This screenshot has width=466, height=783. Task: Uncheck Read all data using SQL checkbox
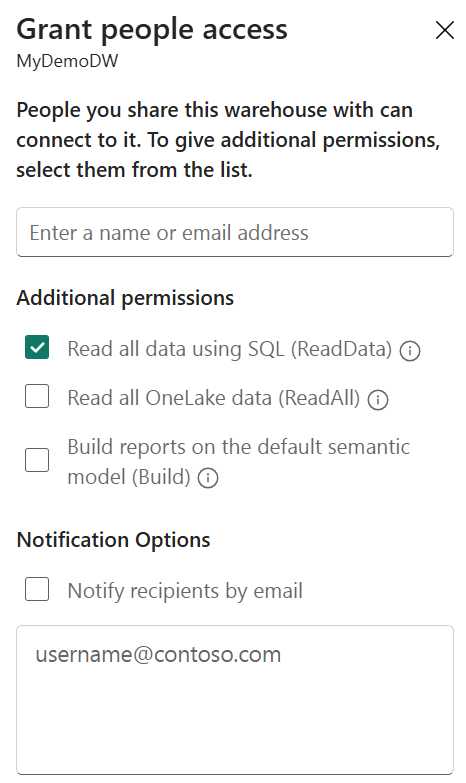point(37,347)
